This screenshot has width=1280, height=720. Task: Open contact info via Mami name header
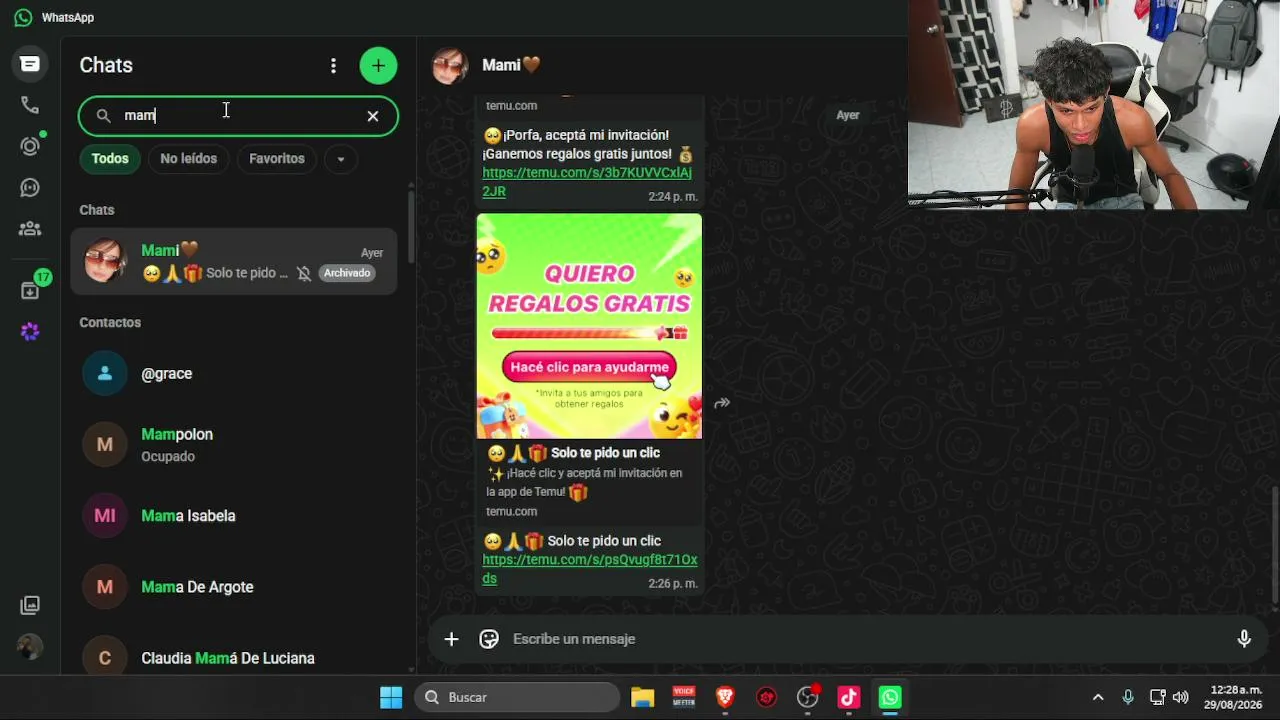click(511, 65)
